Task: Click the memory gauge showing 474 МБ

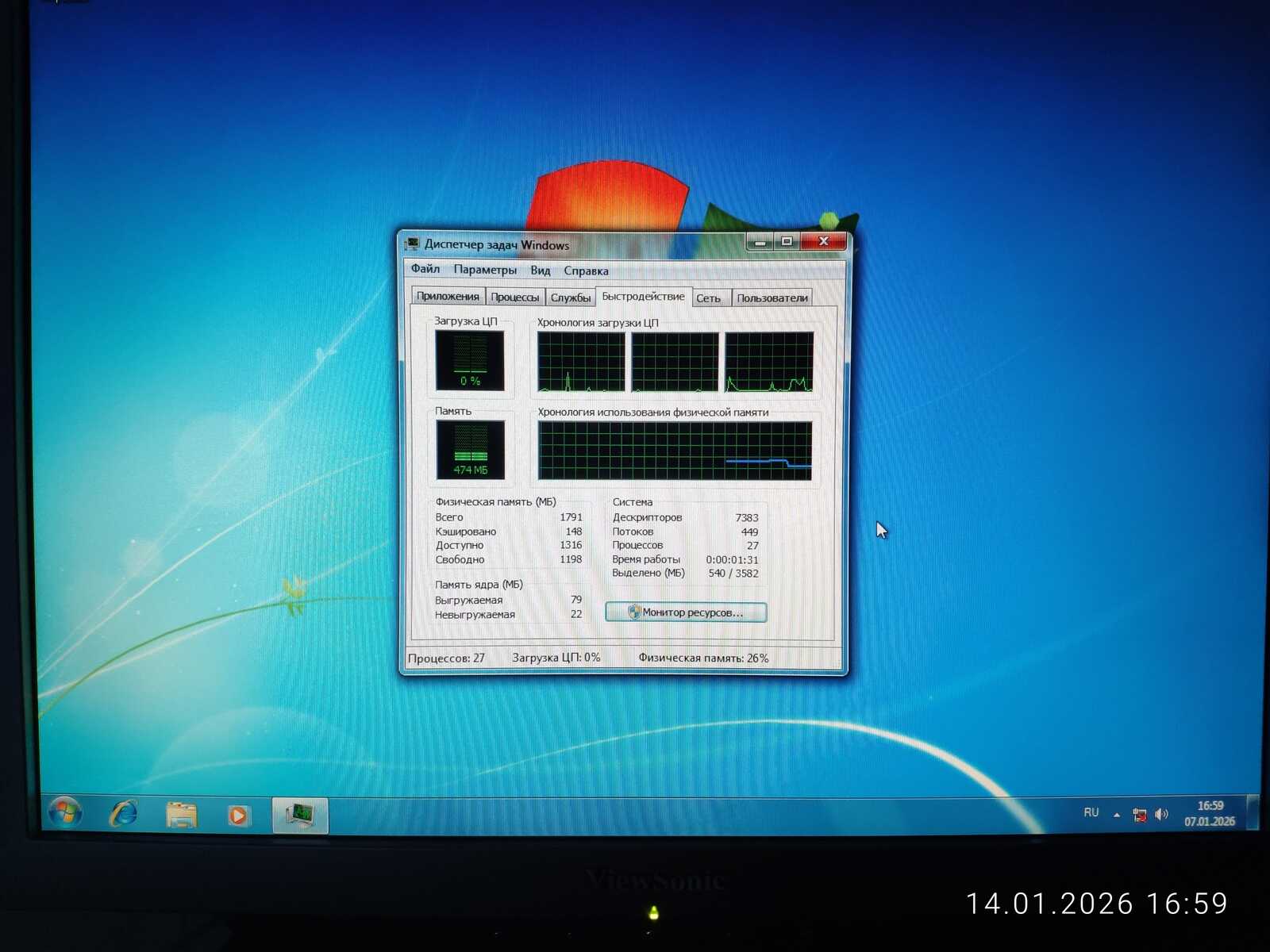Action: 470,450
